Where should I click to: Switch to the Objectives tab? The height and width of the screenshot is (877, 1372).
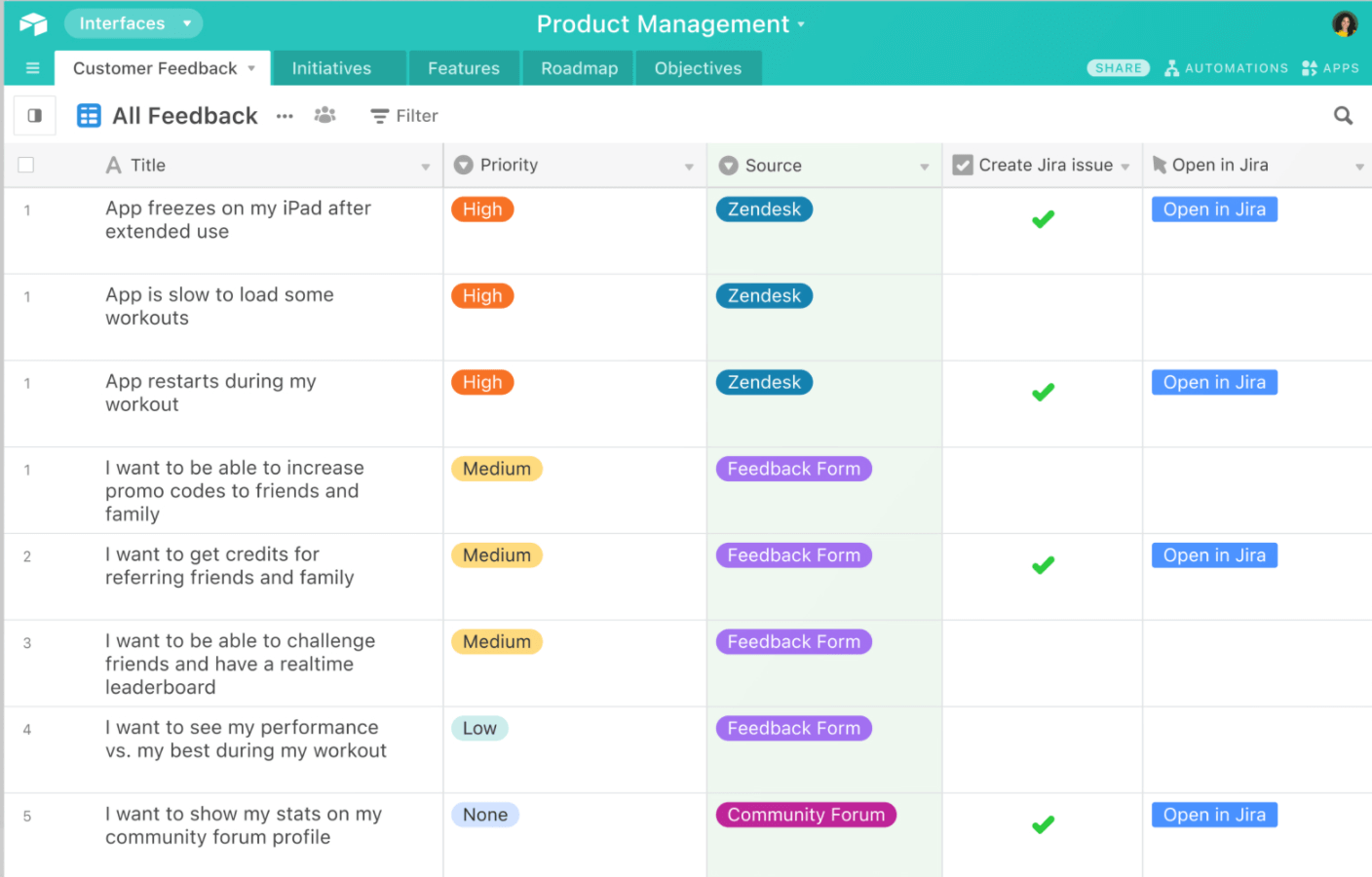[x=698, y=68]
